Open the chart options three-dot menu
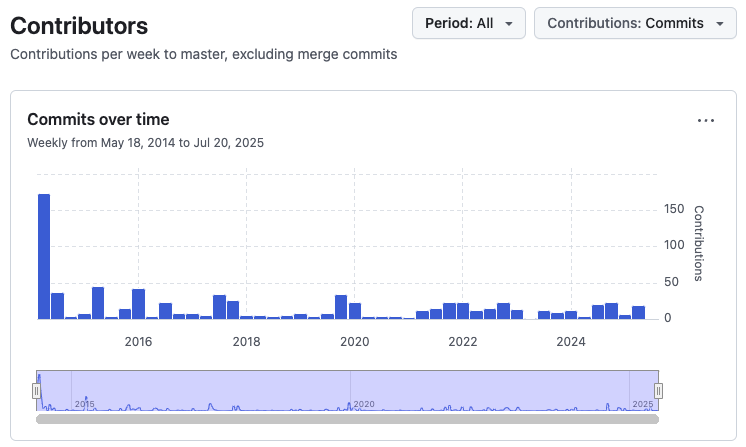Image resolution: width=746 pixels, height=447 pixels. [x=706, y=120]
